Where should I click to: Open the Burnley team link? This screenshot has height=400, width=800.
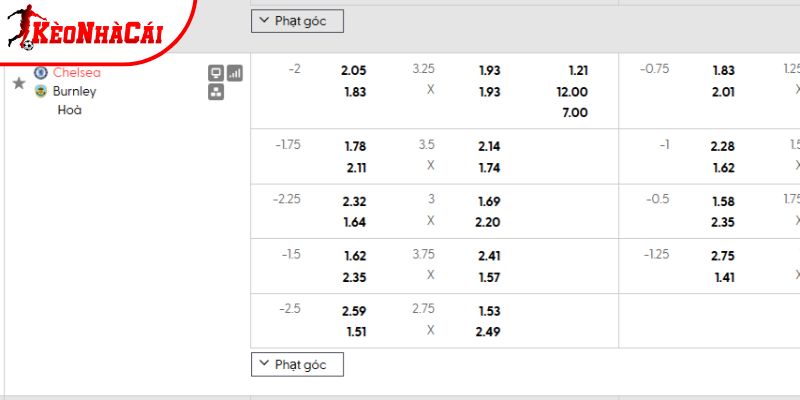point(74,91)
